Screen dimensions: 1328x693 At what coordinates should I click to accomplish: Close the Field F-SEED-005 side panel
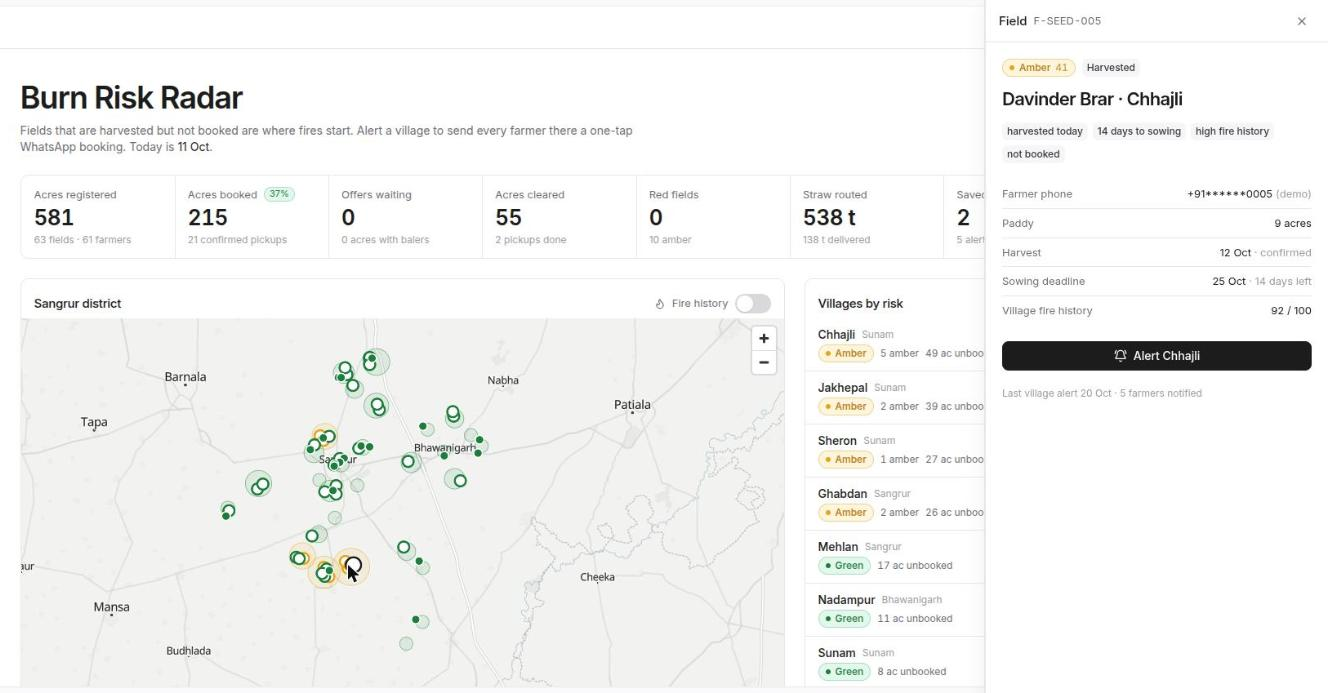click(1301, 21)
